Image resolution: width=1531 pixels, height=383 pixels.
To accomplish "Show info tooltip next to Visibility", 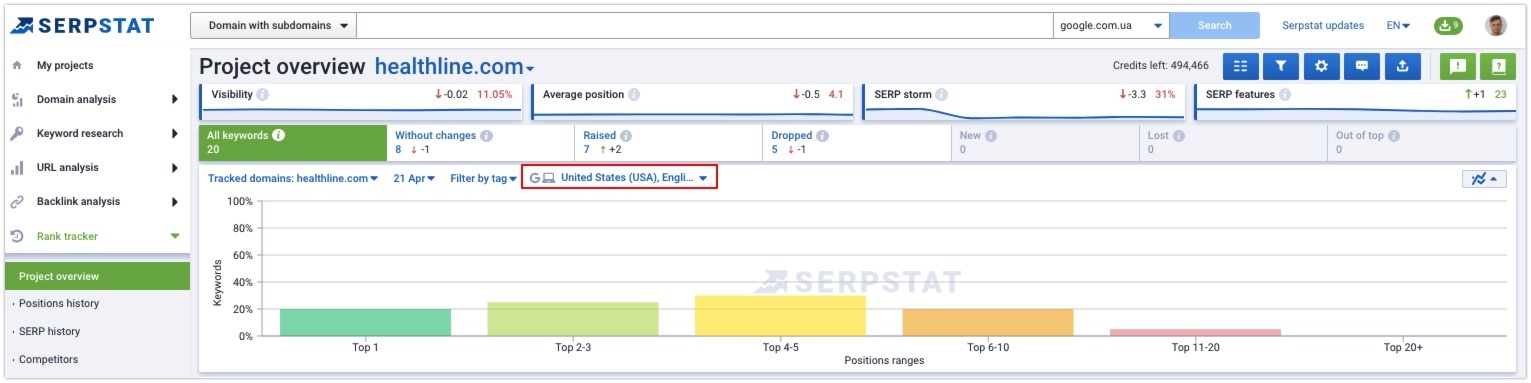I will (x=262, y=95).
